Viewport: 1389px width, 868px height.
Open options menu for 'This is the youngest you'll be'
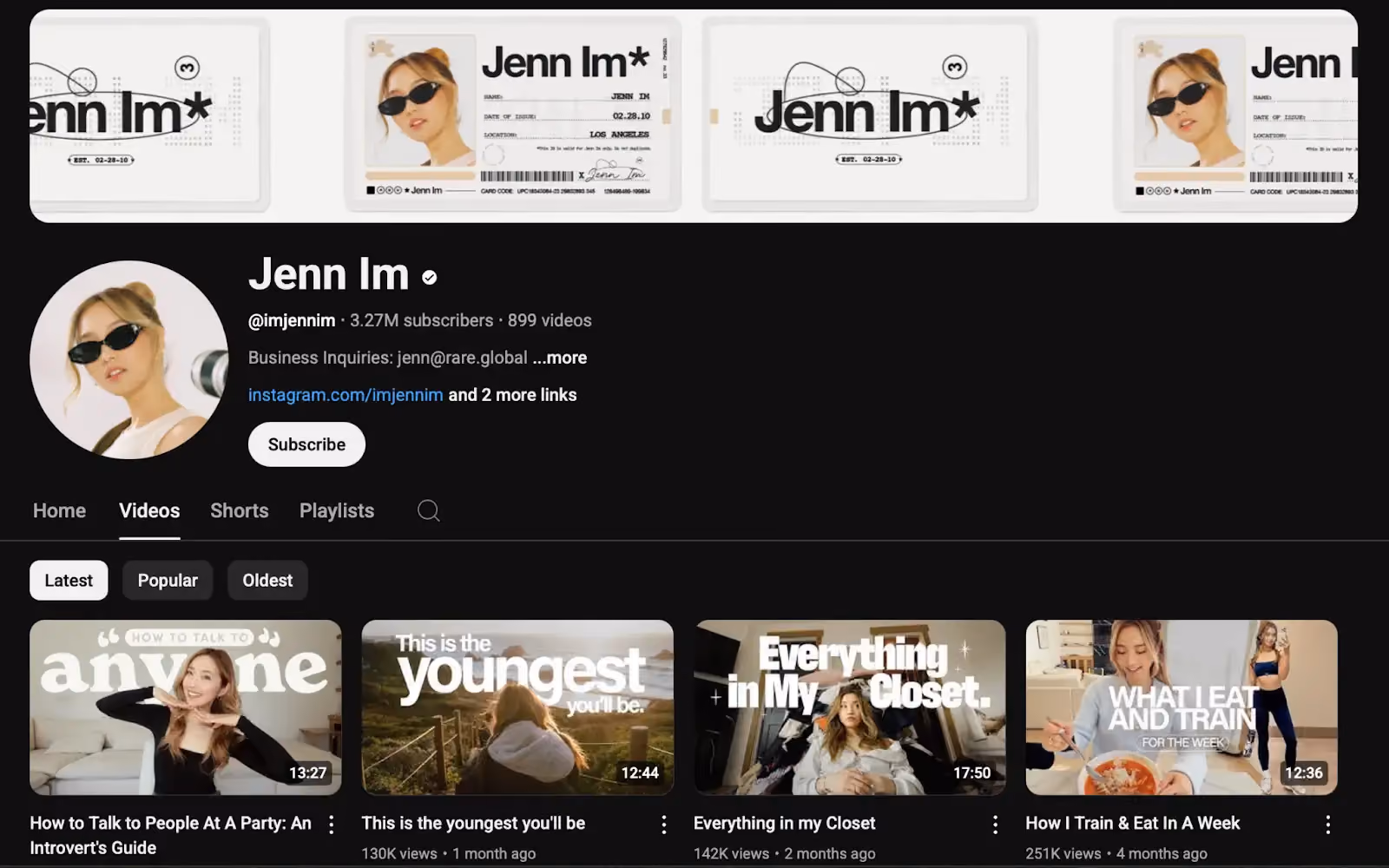click(x=663, y=825)
